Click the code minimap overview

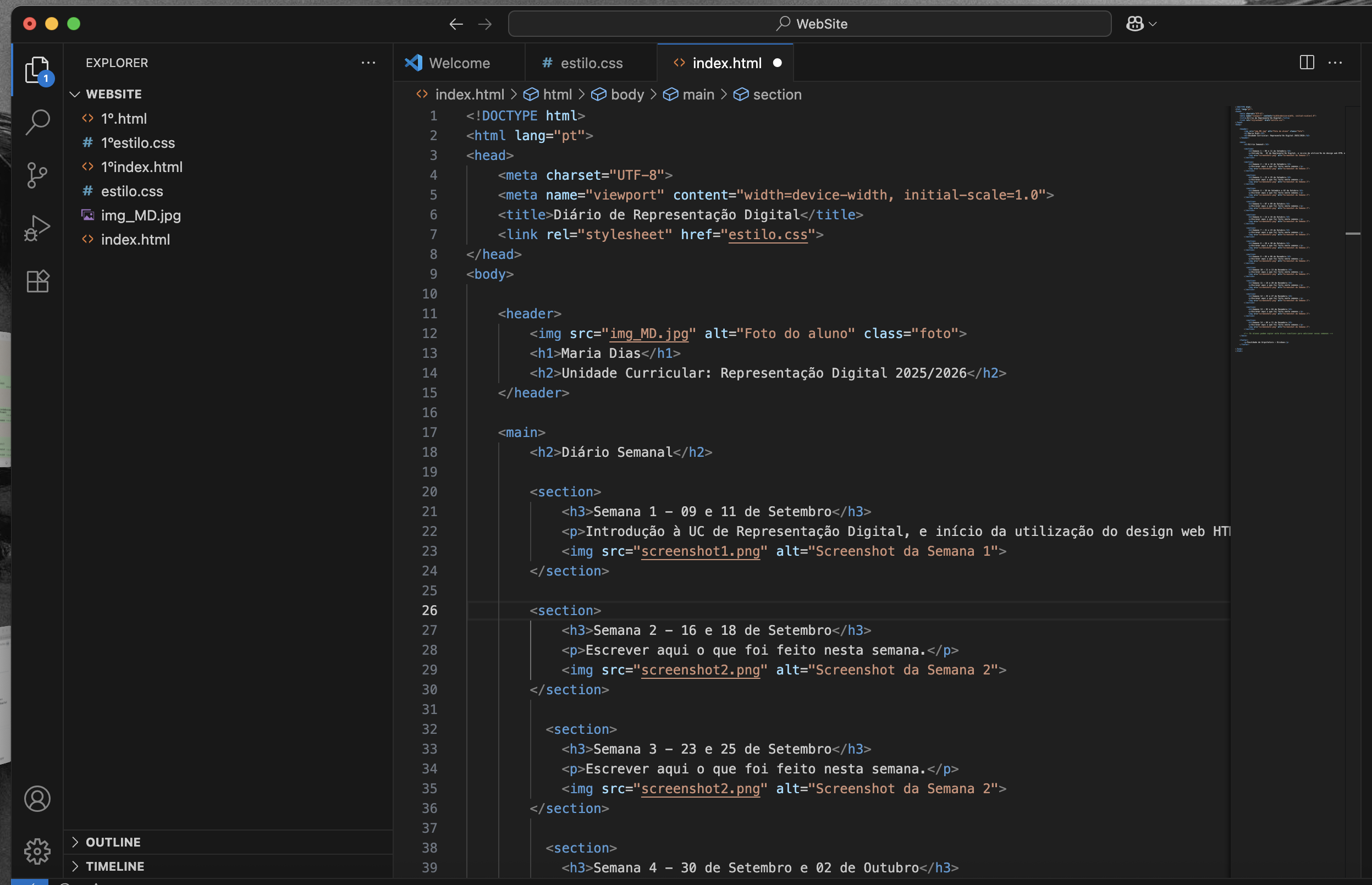[x=1287, y=229]
